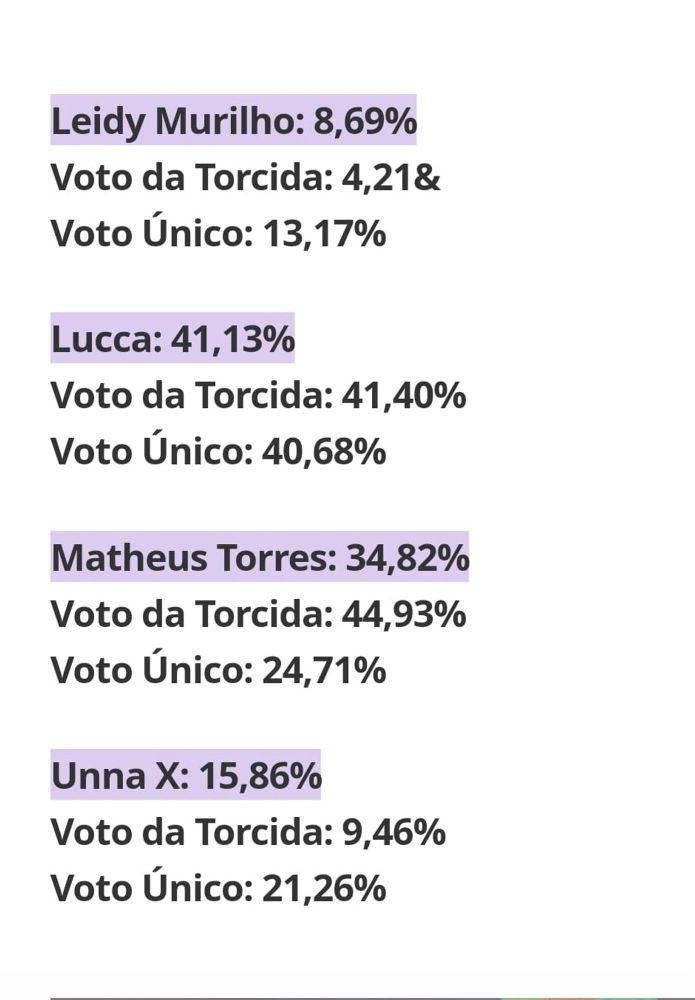Click the 40,68% value under Lucca
The image size is (695, 1000).
click(x=324, y=452)
